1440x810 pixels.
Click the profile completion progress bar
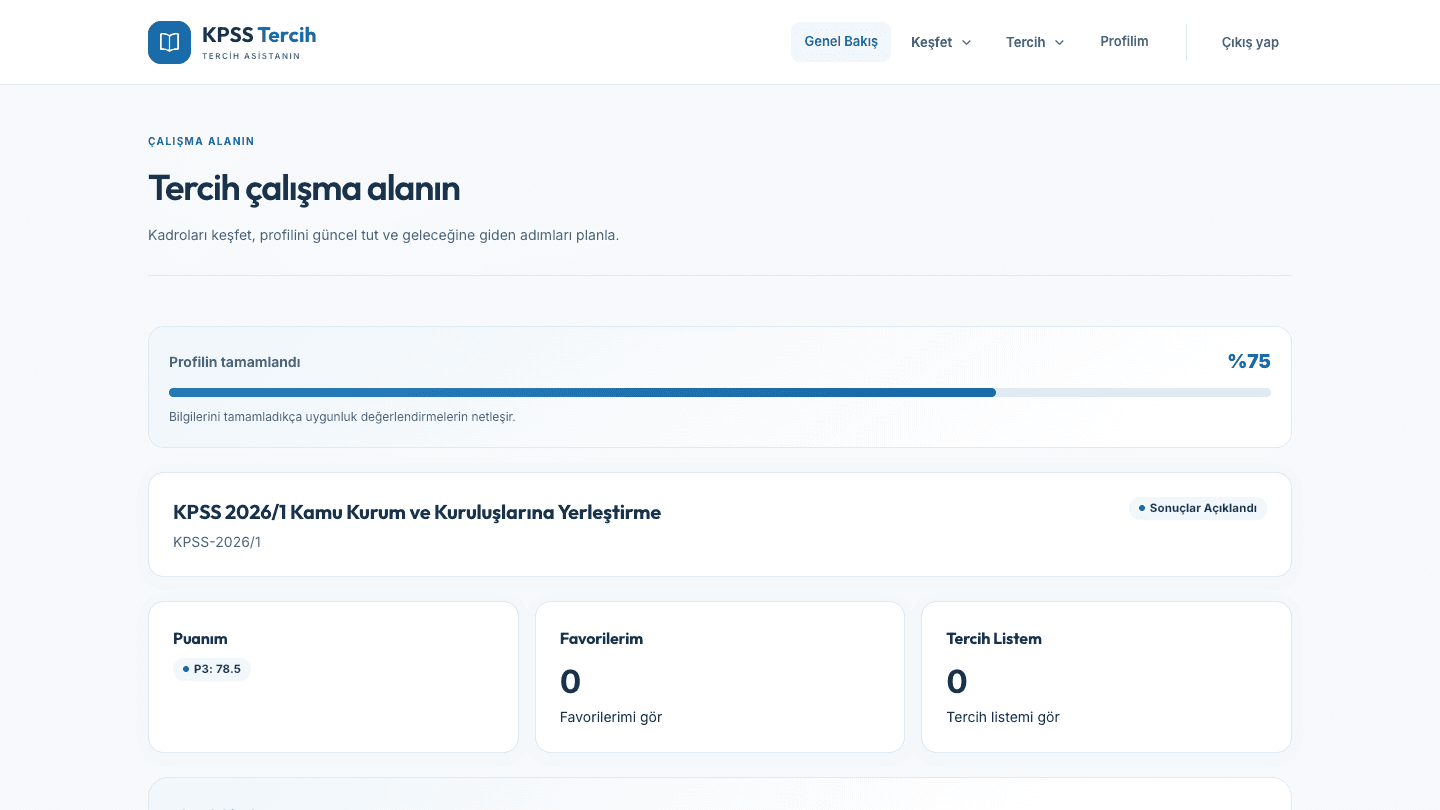720,393
